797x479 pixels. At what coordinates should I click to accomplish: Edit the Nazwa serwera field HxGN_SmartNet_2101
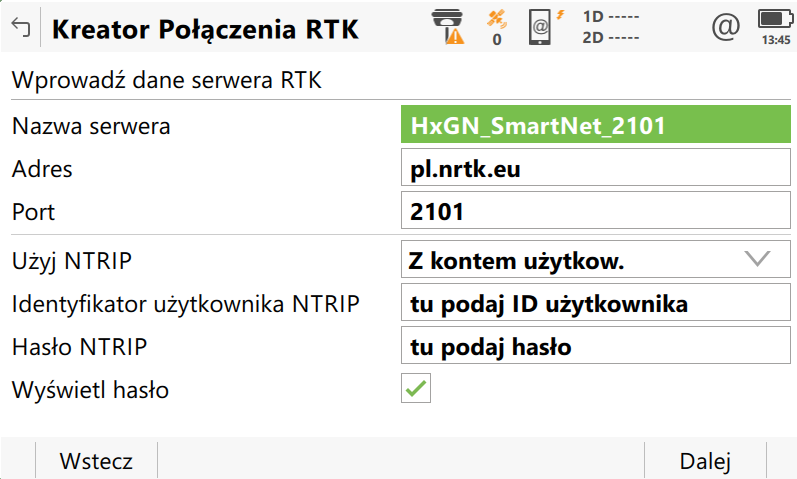(x=596, y=125)
